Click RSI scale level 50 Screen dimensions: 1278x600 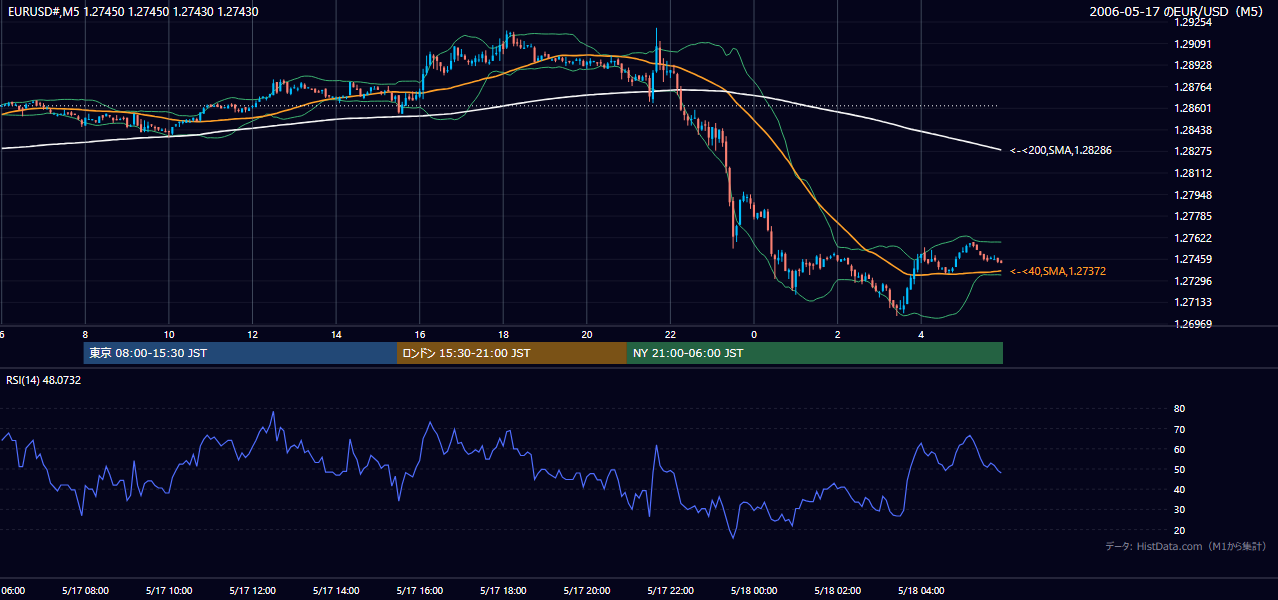pos(1180,469)
